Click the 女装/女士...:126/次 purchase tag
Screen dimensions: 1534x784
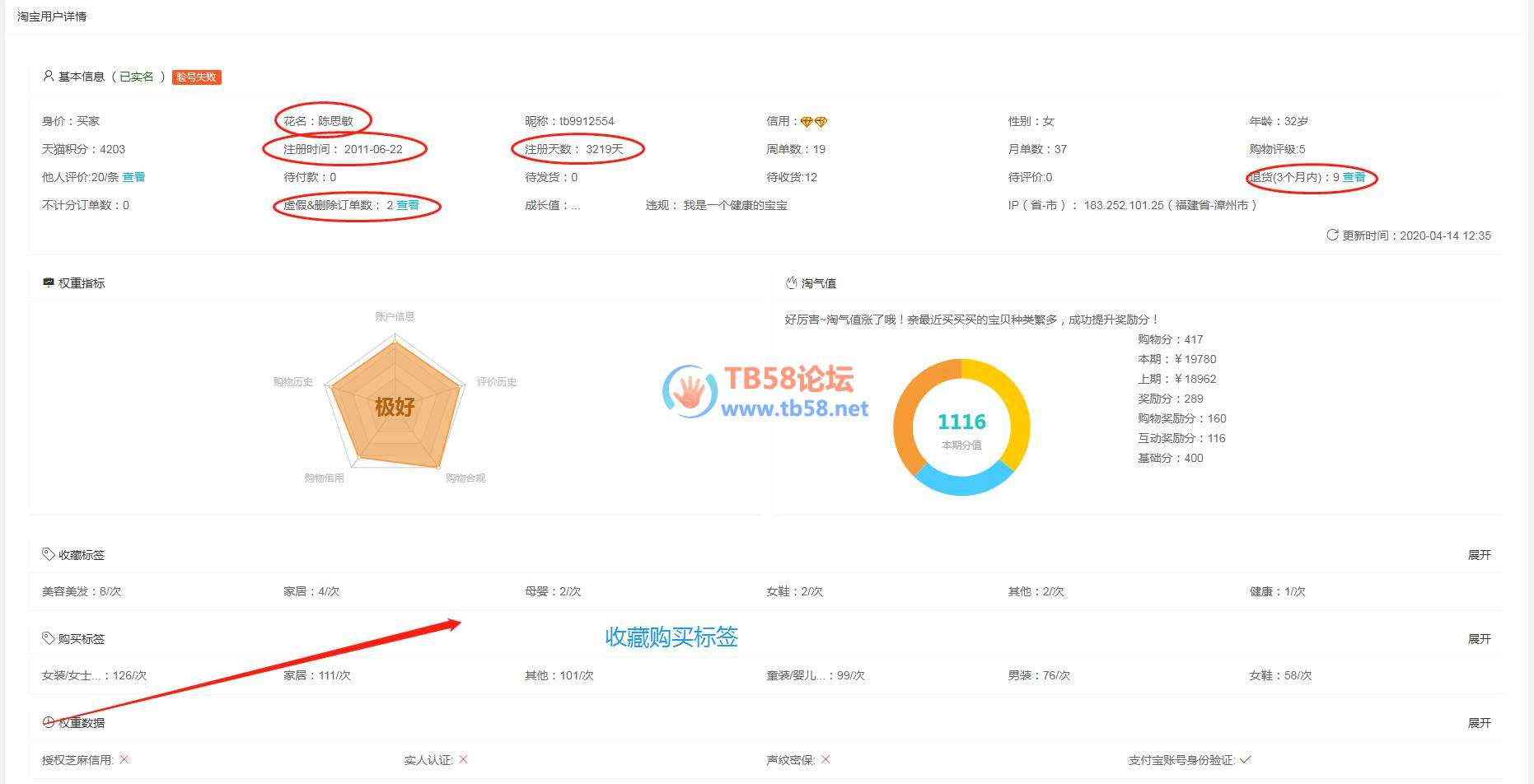pyautogui.click(x=94, y=675)
